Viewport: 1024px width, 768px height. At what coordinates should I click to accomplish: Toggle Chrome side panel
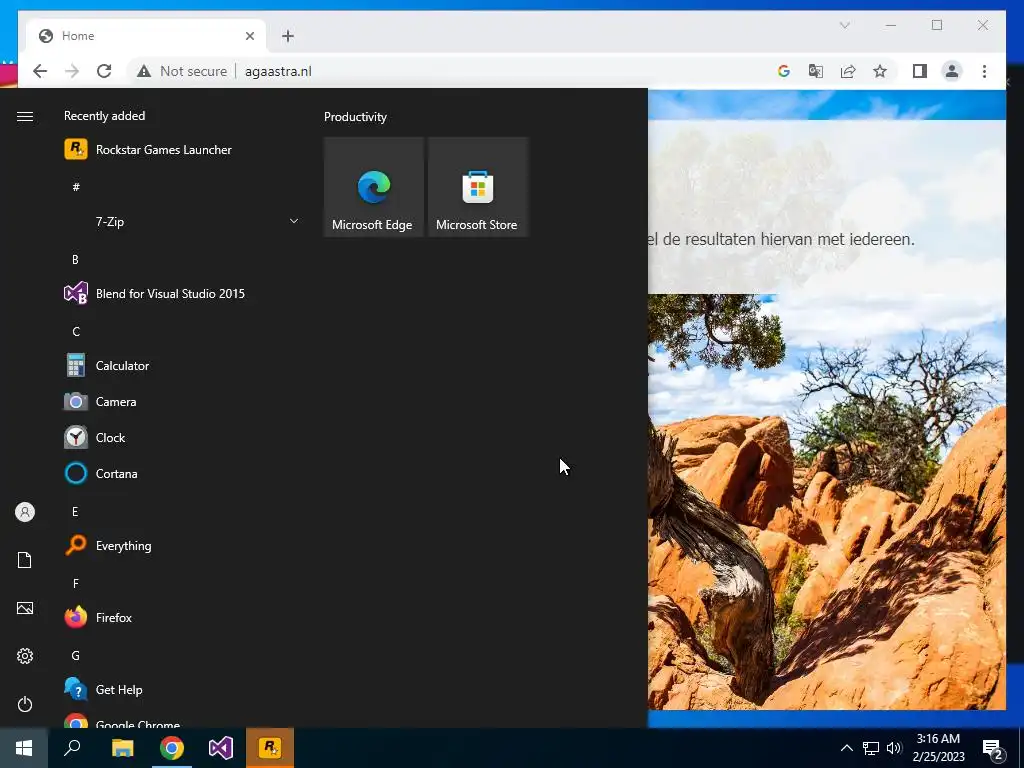pyautogui.click(x=920, y=71)
